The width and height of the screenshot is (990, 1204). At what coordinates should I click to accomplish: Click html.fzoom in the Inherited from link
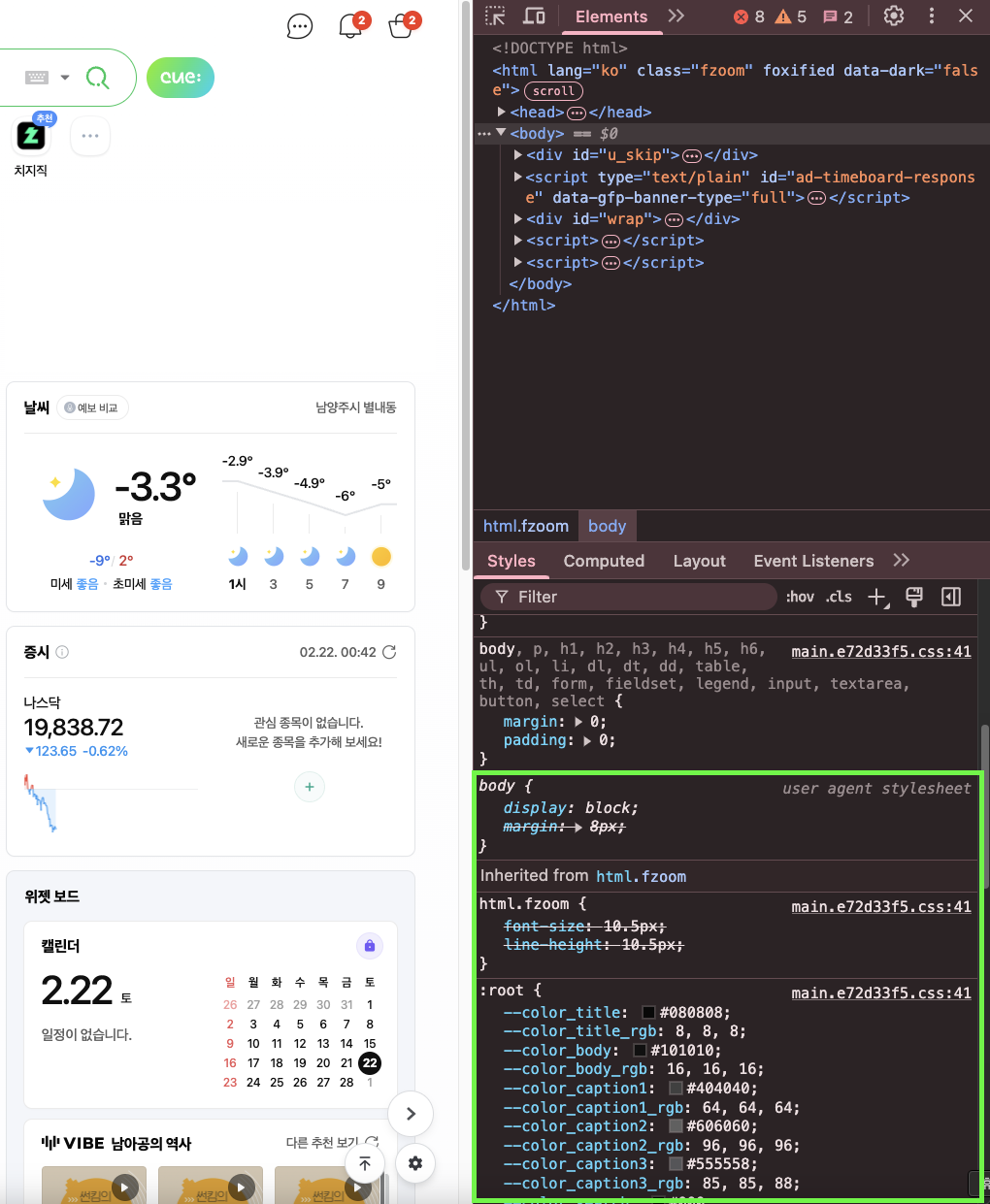click(x=641, y=876)
